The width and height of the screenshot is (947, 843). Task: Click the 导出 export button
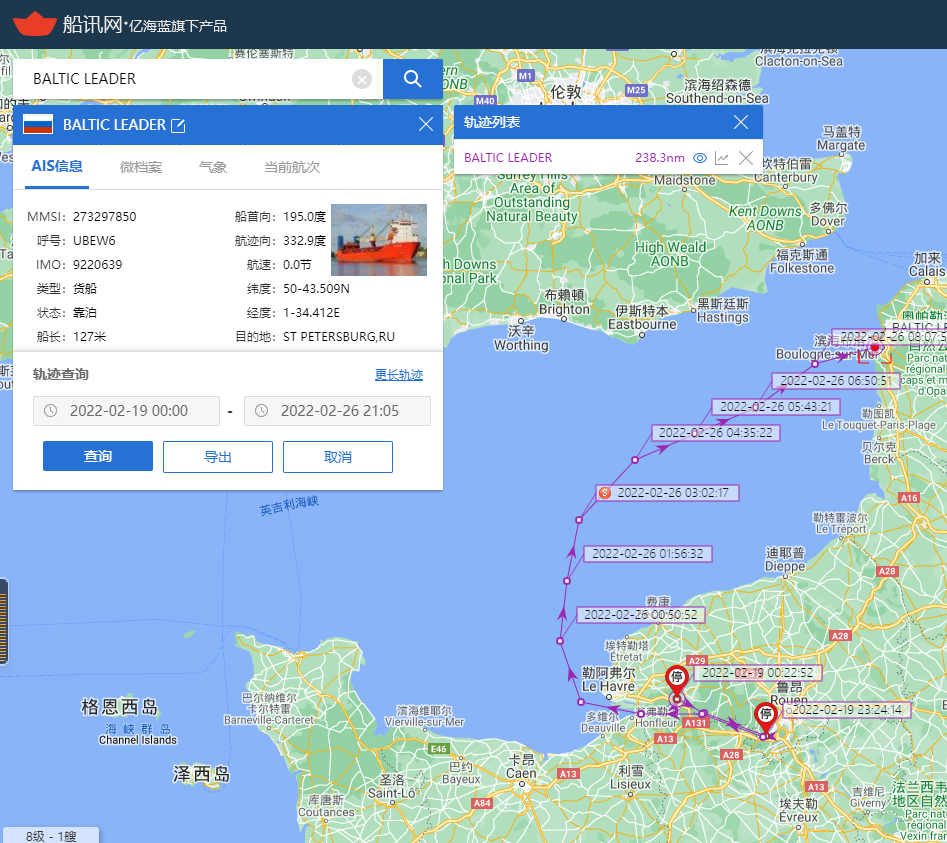point(218,456)
